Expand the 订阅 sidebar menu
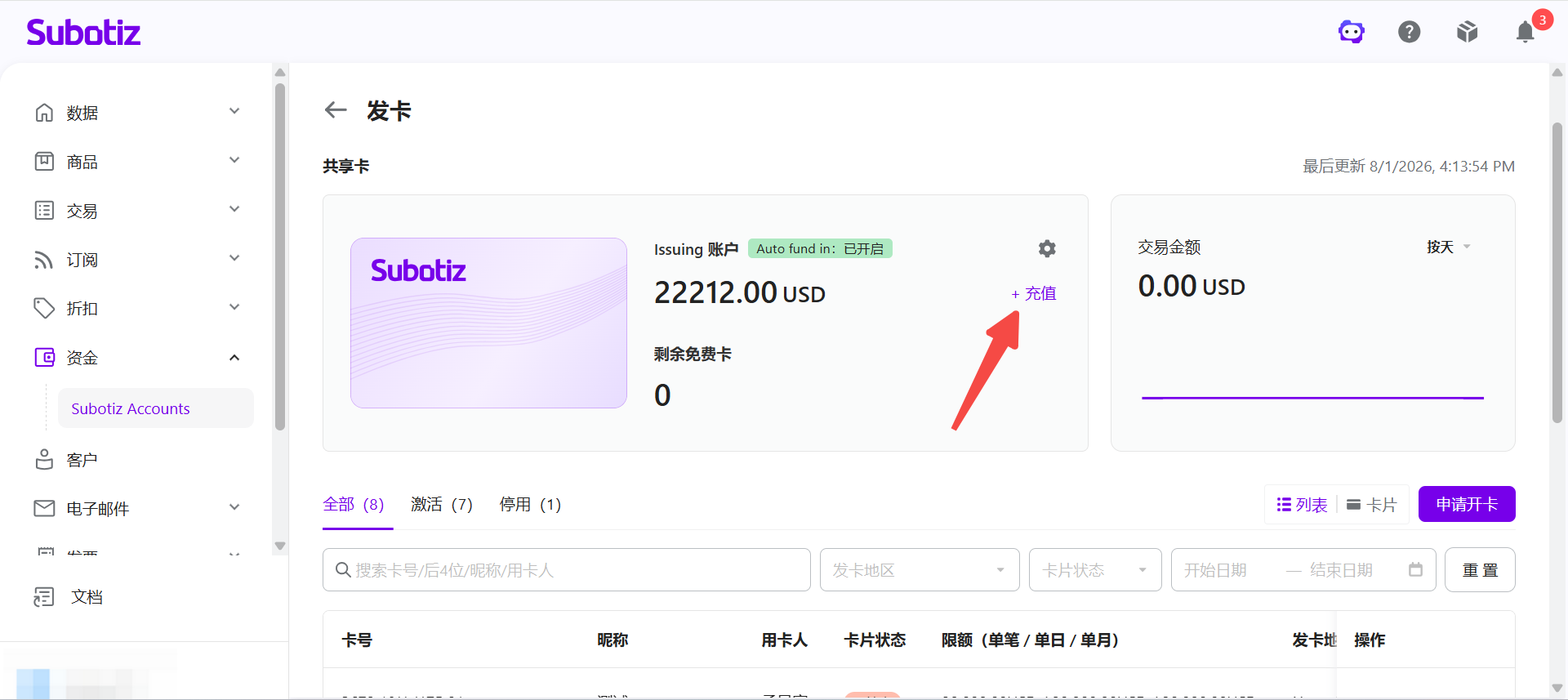The image size is (1568, 700). coord(234,258)
